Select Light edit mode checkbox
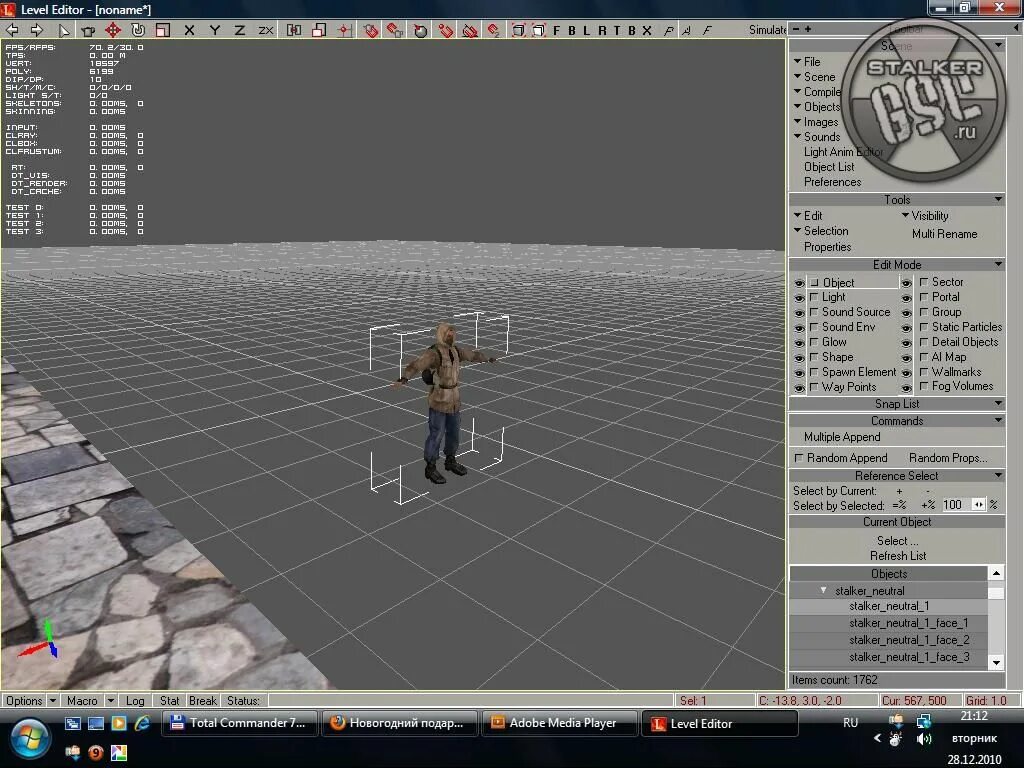Screen dimensions: 1024x768 coord(814,297)
